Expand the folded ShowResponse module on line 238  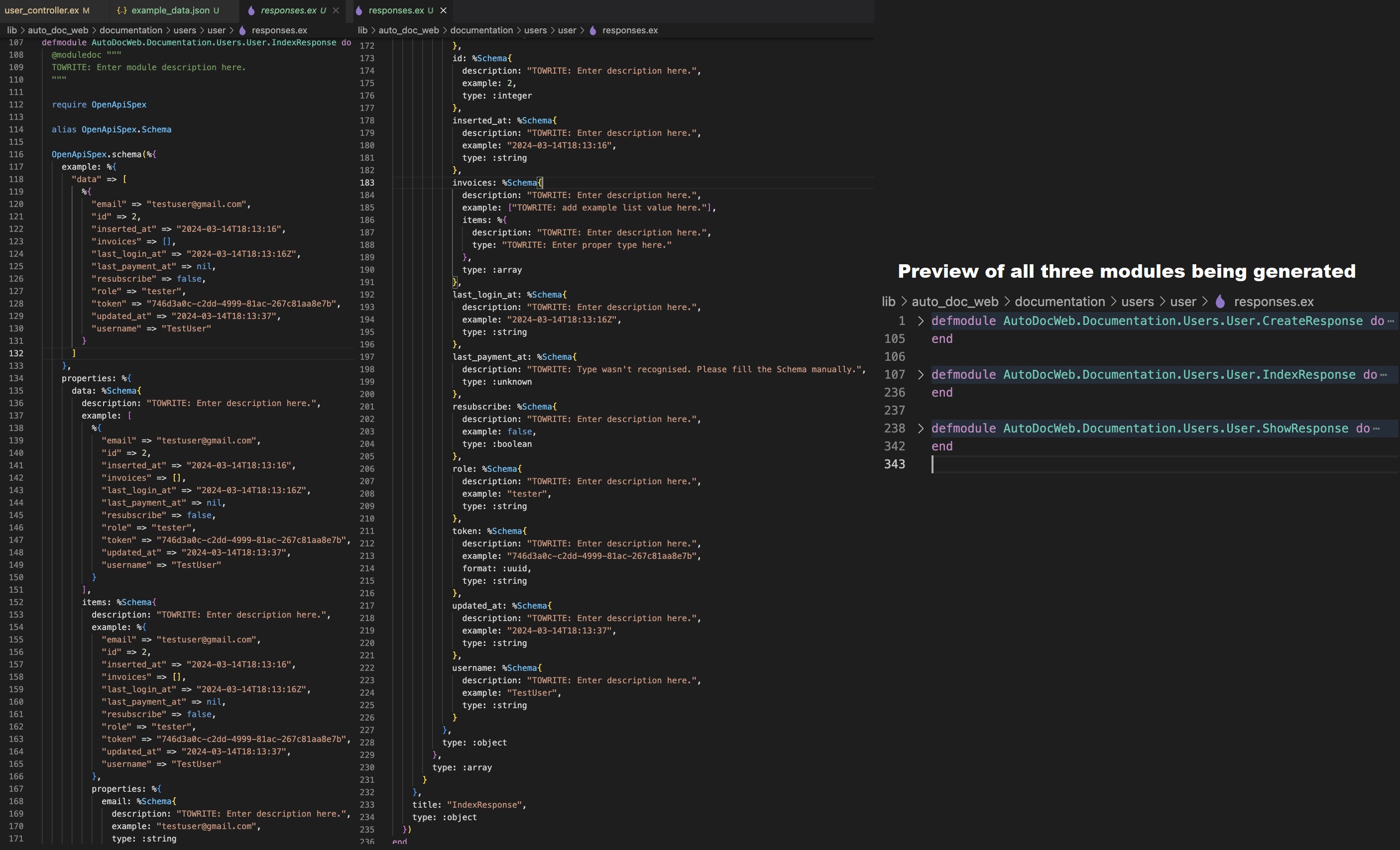(921, 428)
